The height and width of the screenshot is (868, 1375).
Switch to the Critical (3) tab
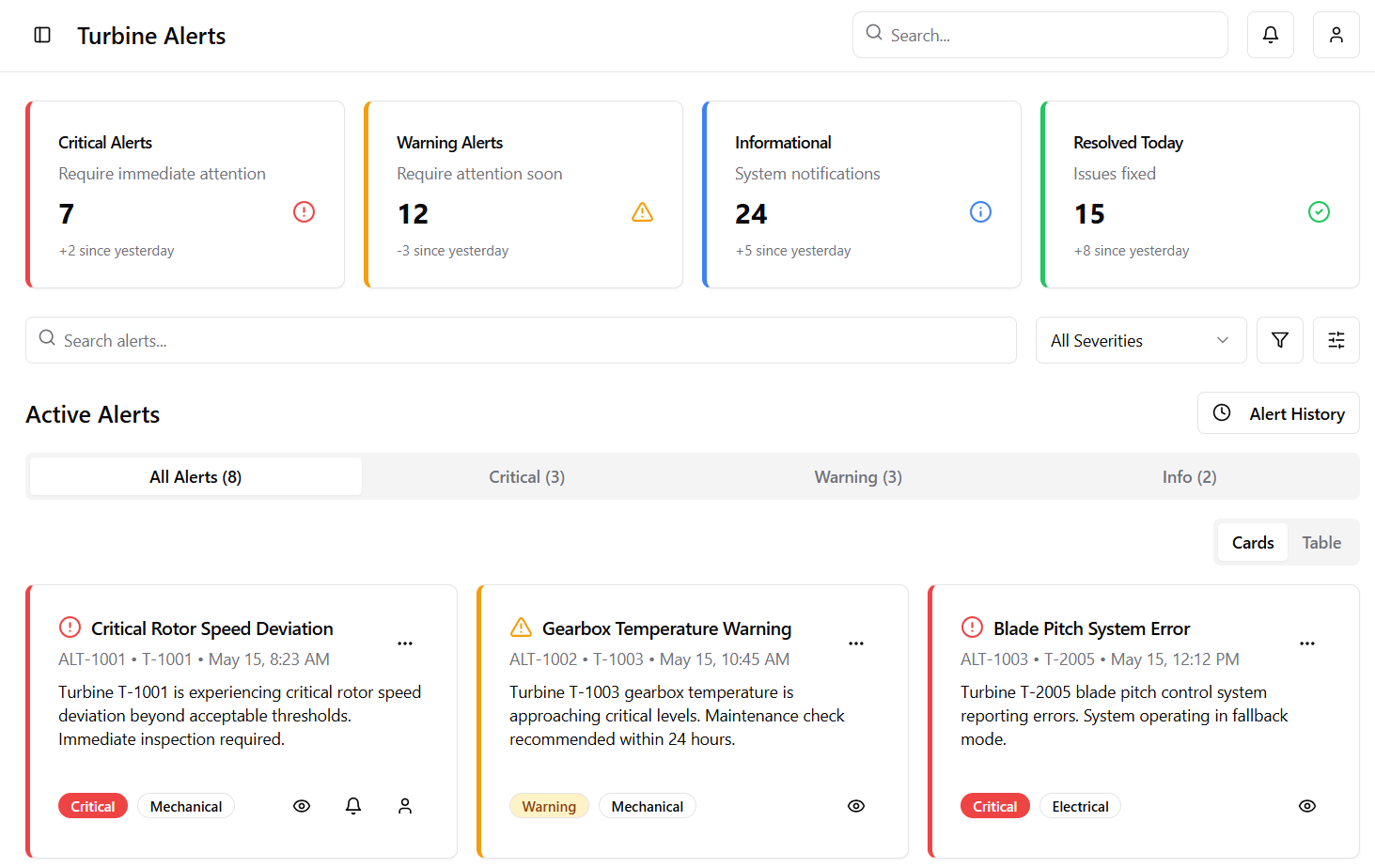point(526,477)
